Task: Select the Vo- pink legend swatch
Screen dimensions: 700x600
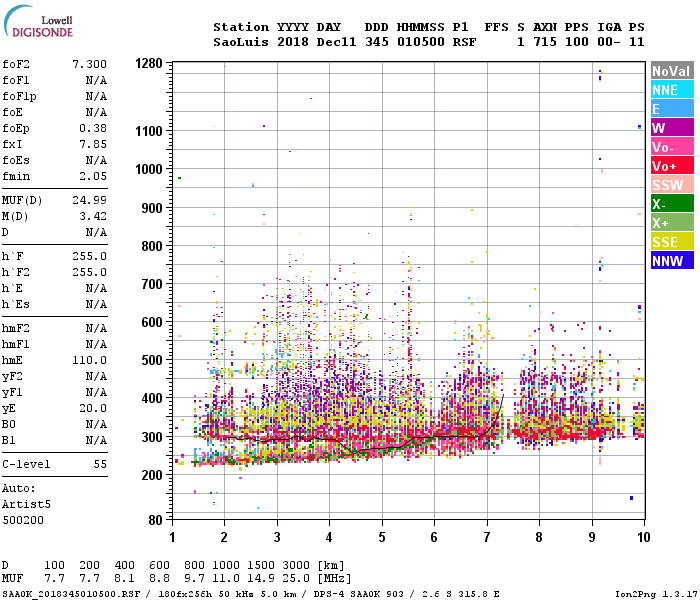Action: [672, 147]
